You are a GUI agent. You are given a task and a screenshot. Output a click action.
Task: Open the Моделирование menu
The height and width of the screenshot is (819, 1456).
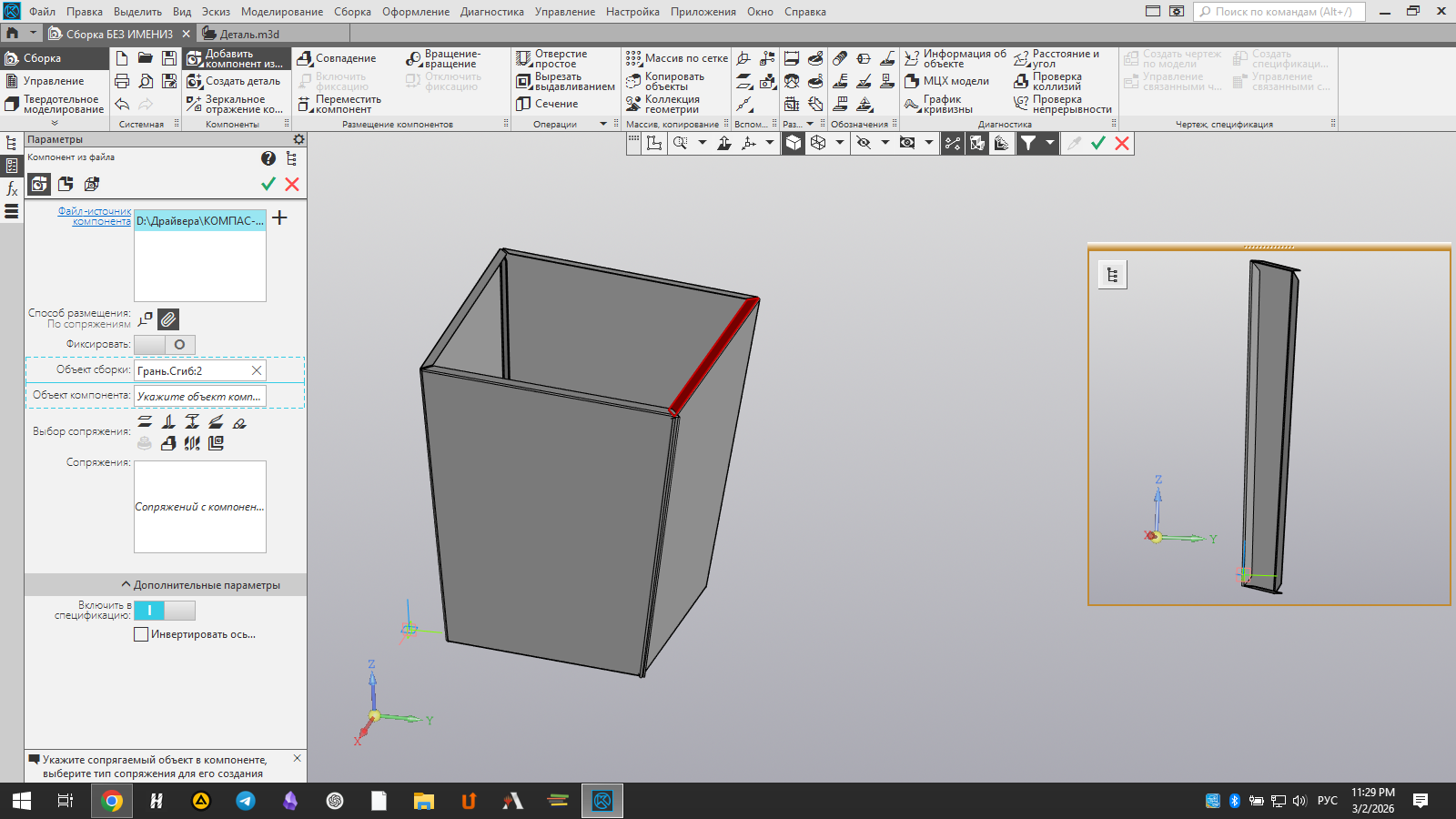tap(281, 12)
